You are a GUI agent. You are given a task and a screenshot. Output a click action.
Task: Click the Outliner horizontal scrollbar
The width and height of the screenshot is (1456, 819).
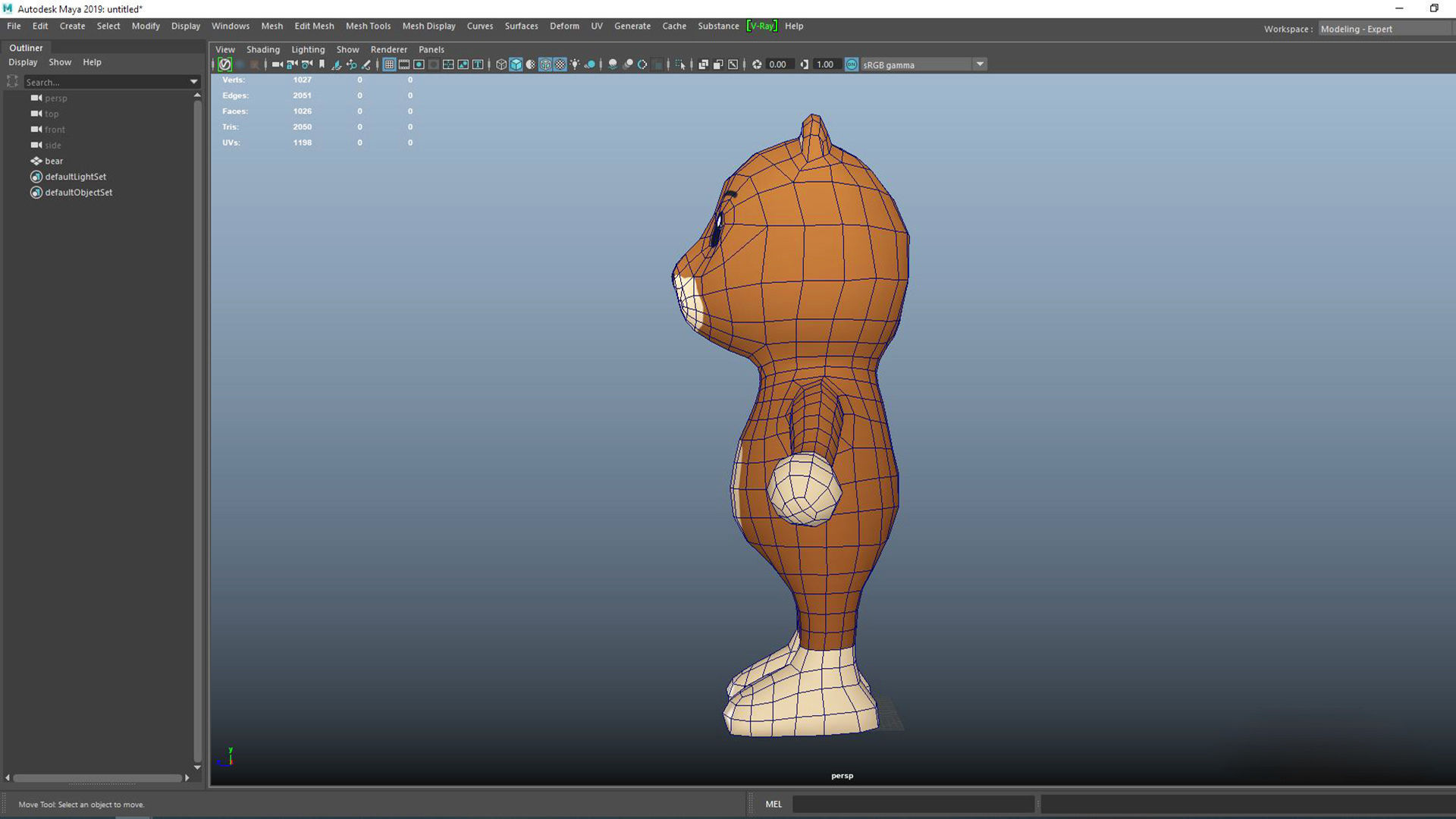pyautogui.click(x=97, y=778)
